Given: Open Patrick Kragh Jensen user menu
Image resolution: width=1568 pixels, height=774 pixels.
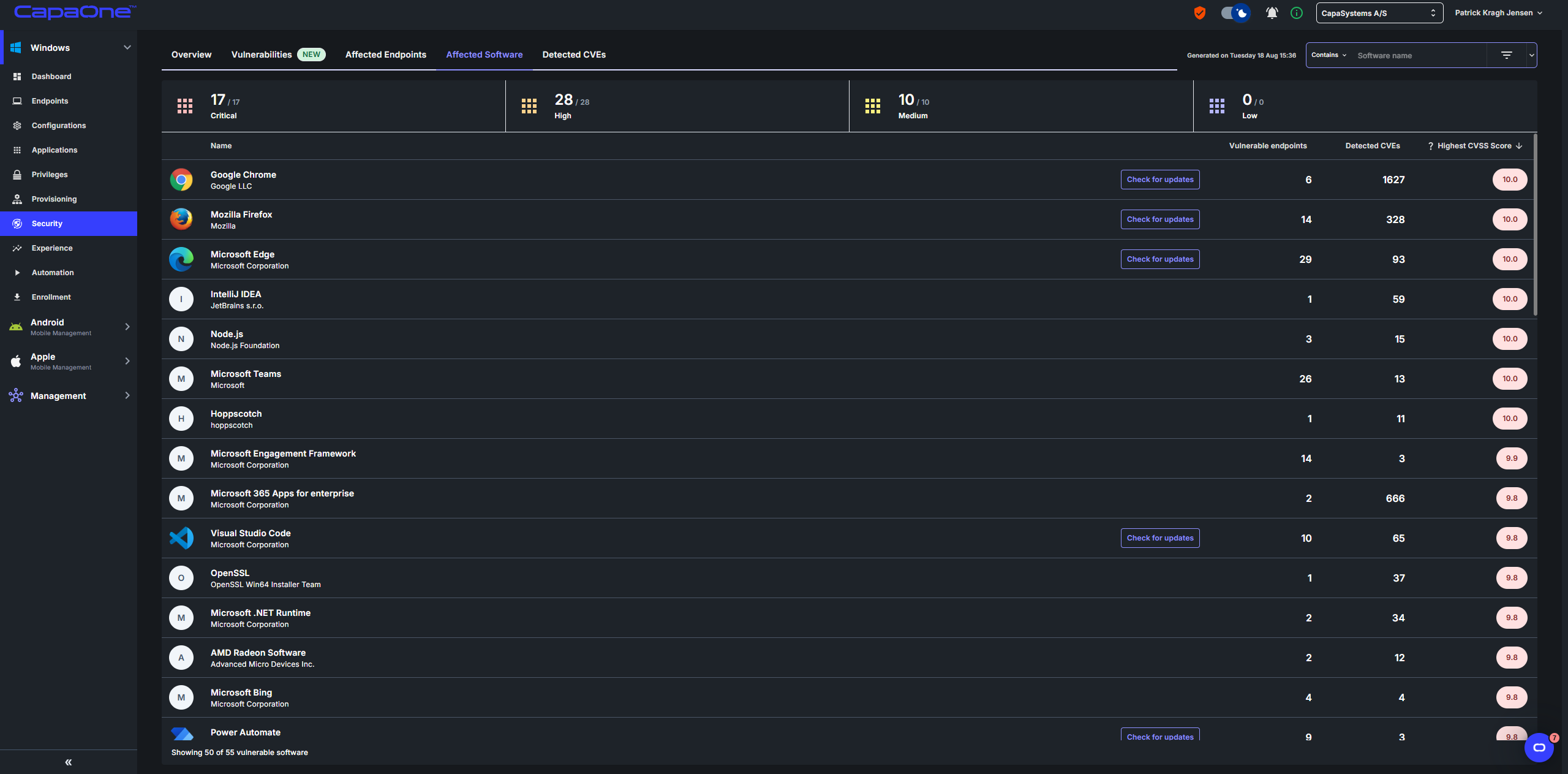Looking at the screenshot, I should click(1498, 13).
